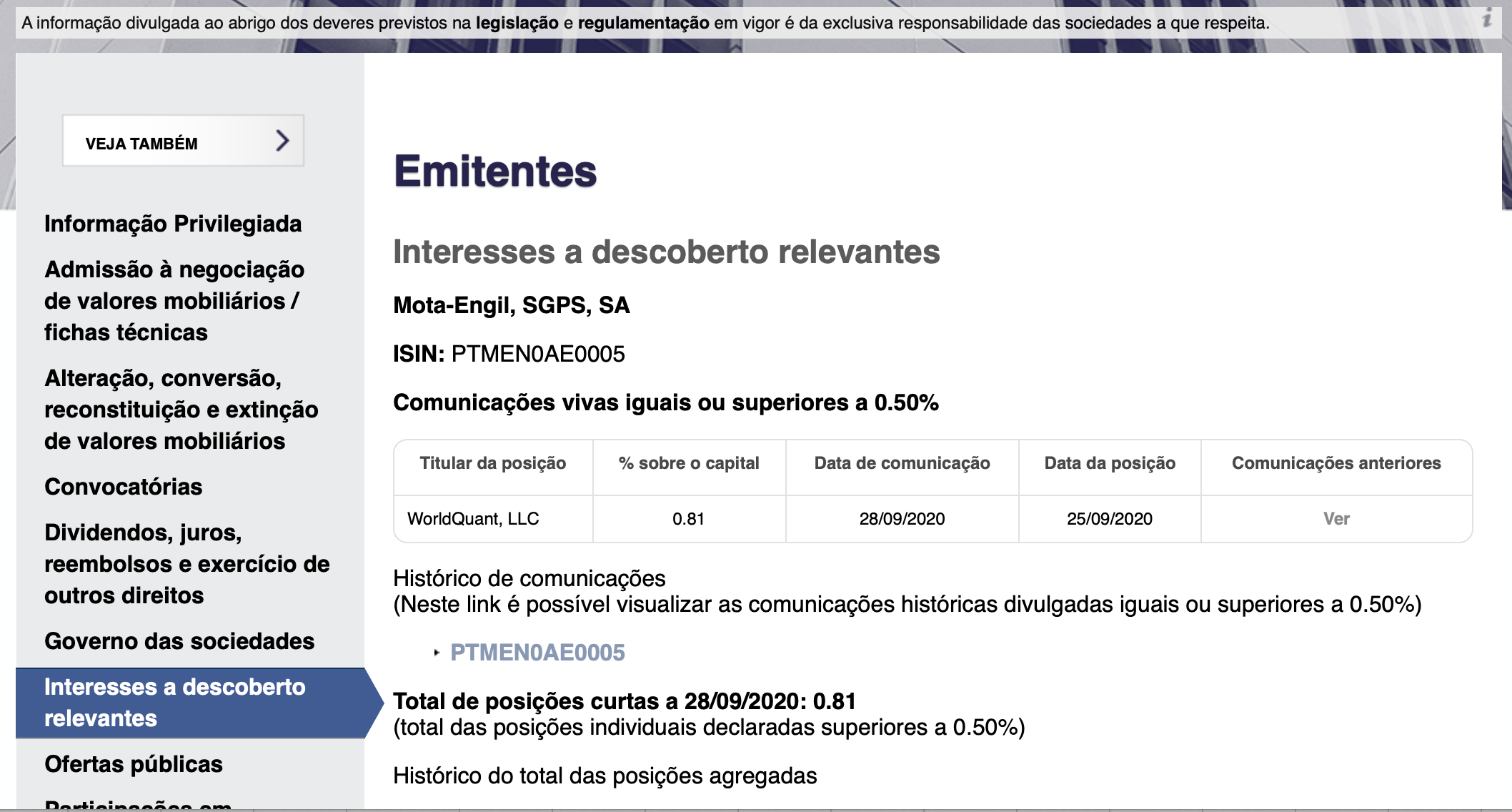Image resolution: width=1512 pixels, height=812 pixels.
Task: Click Data de comunicação column header
Action: (902, 463)
